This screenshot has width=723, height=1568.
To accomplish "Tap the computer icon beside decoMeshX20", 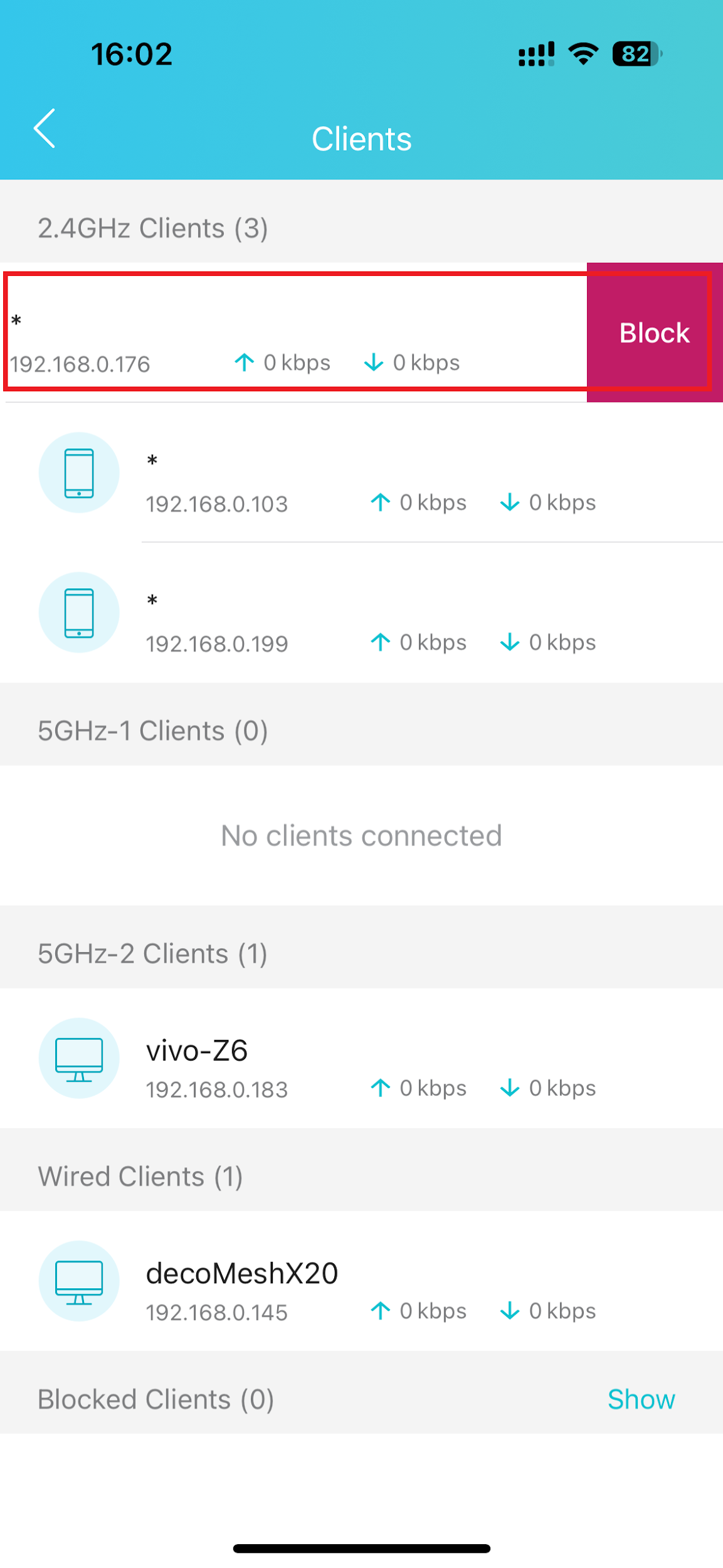I will coord(78,1281).
